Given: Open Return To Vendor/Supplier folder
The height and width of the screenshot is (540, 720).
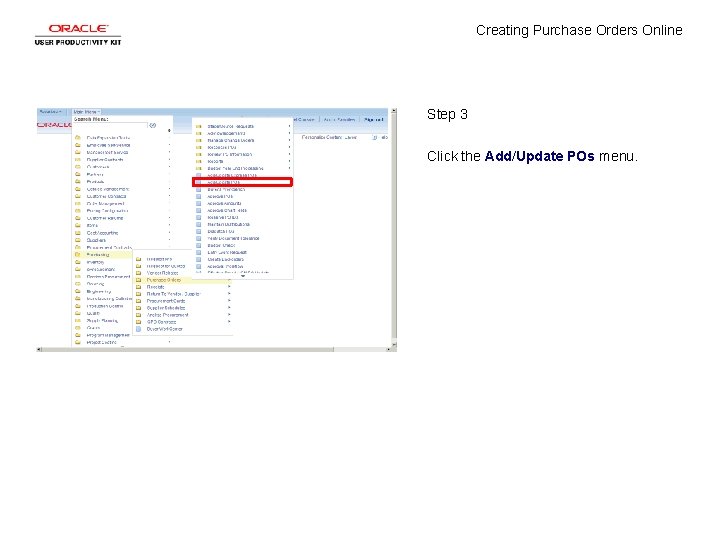Looking at the screenshot, I should coord(173,294).
